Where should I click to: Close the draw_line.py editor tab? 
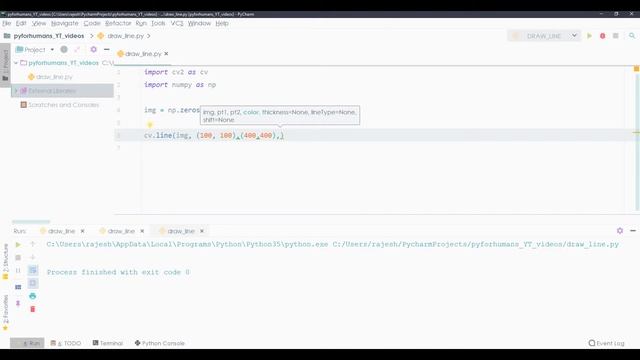166,53
